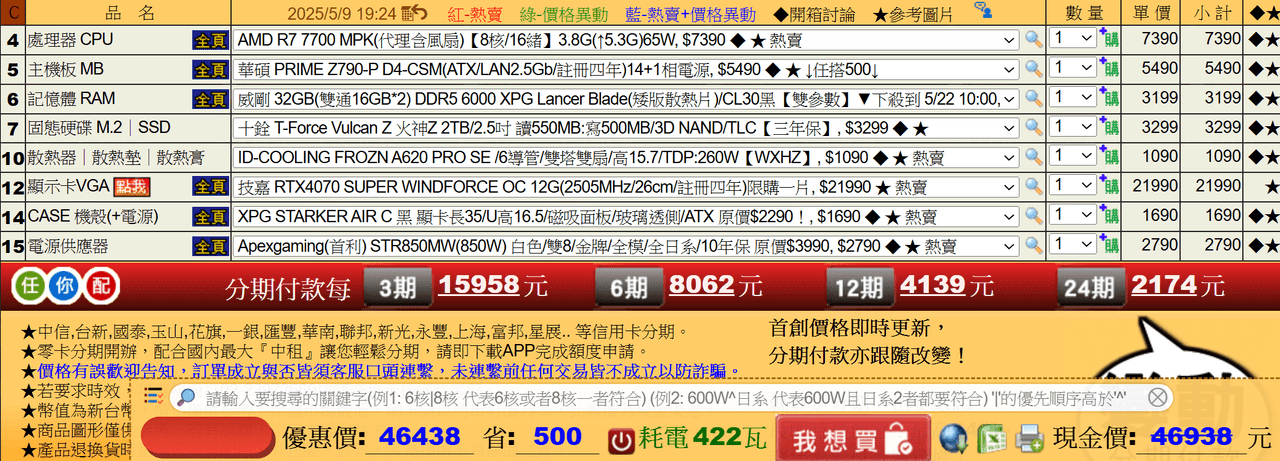Click the 全頁 button on the CPU row
The image size is (1280, 461).
tap(210, 40)
